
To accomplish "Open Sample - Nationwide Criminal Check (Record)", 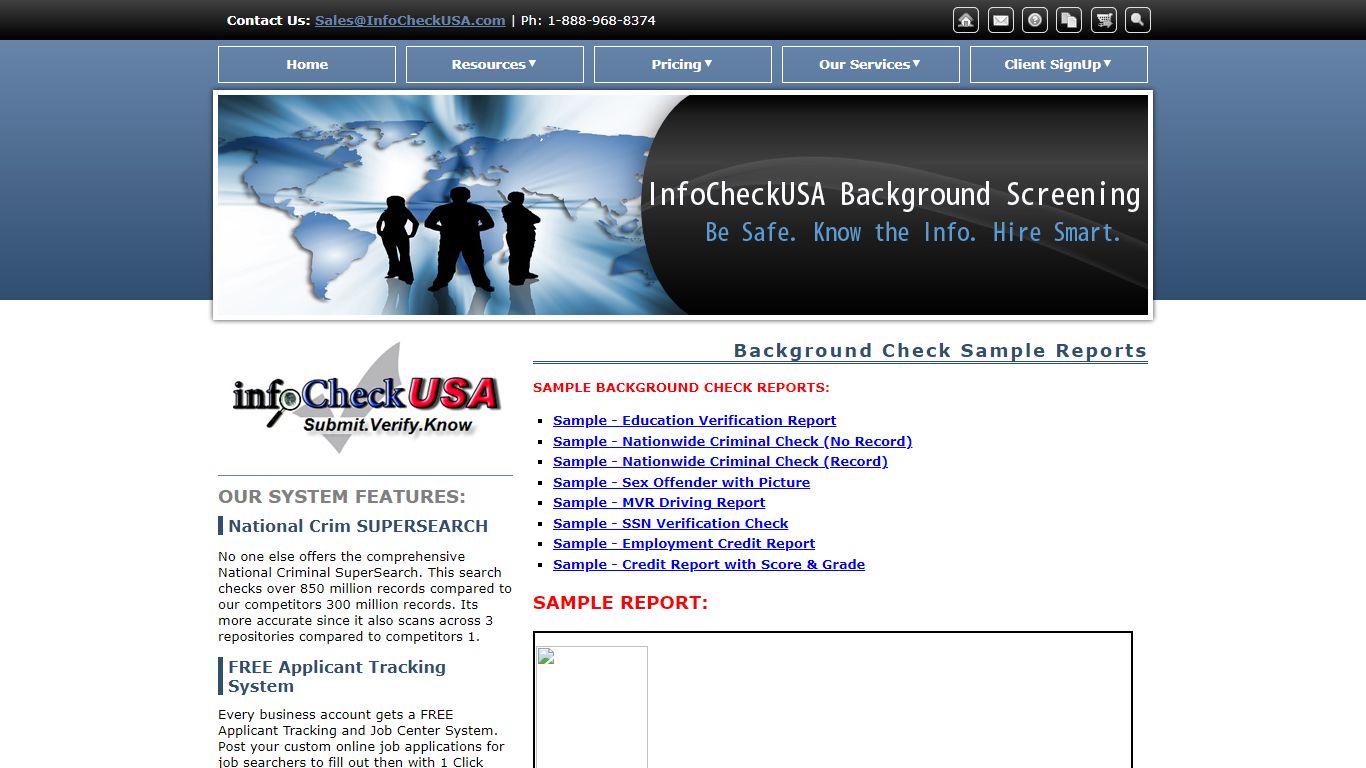I will click(720, 462).
